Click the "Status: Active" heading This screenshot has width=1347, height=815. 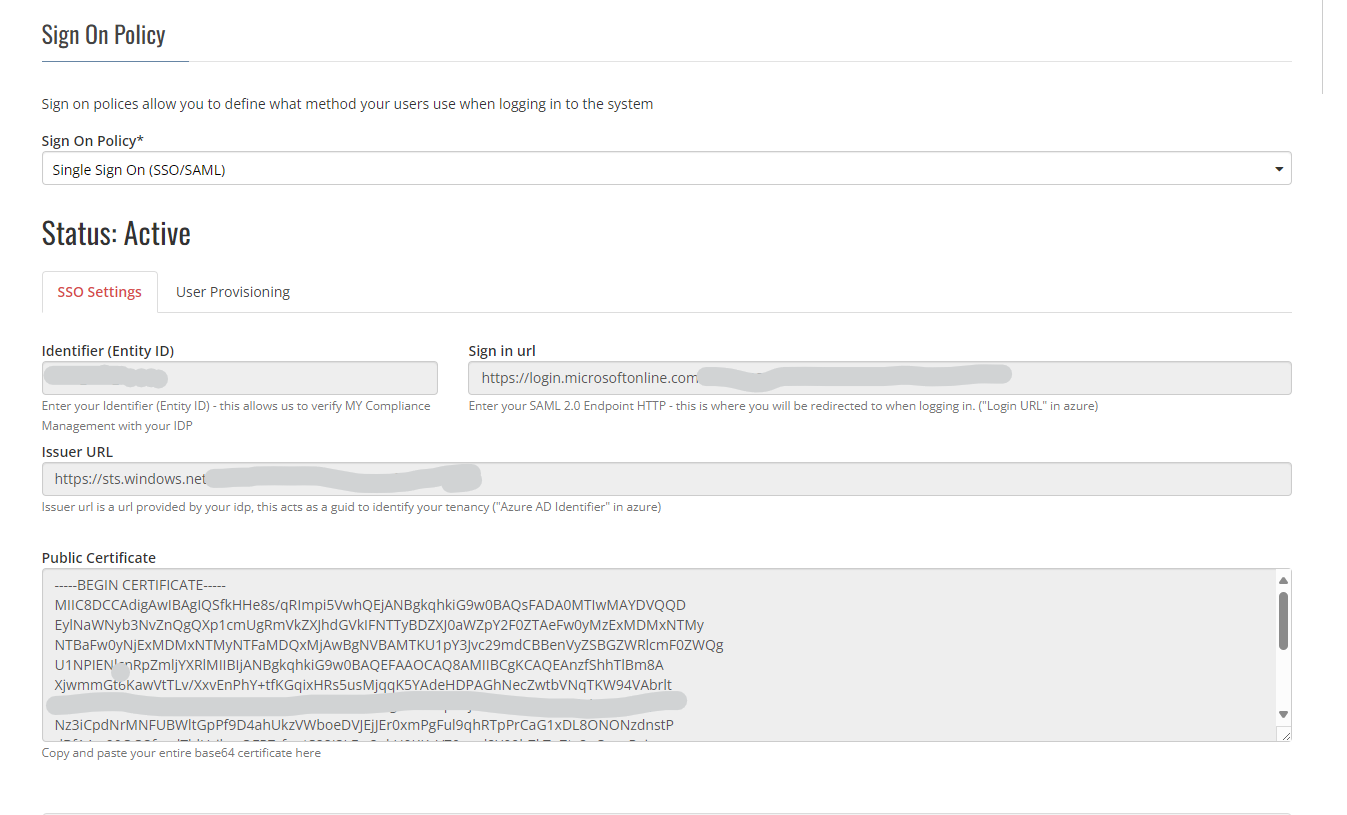coord(116,233)
